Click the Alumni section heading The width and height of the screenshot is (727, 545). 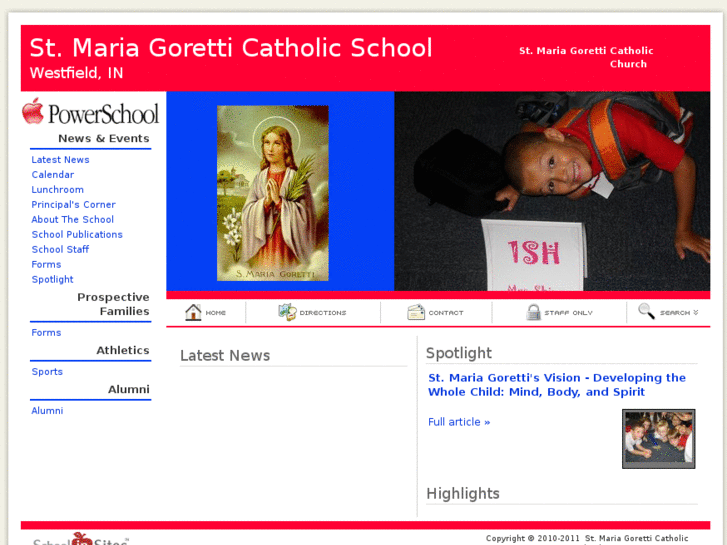click(x=129, y=389)
